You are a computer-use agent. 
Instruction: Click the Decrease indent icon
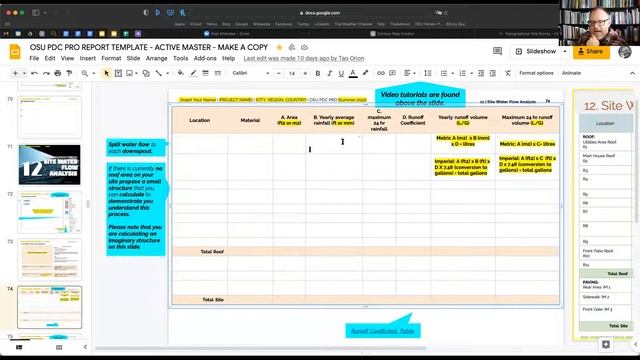[x=481, y=73]
